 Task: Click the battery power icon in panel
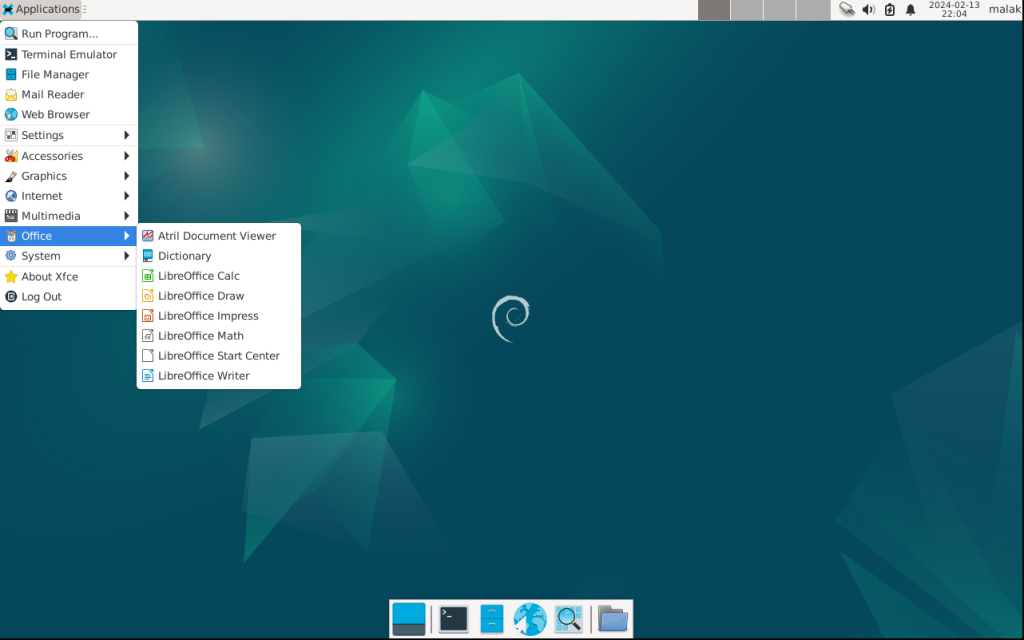[x=889, y=10]
